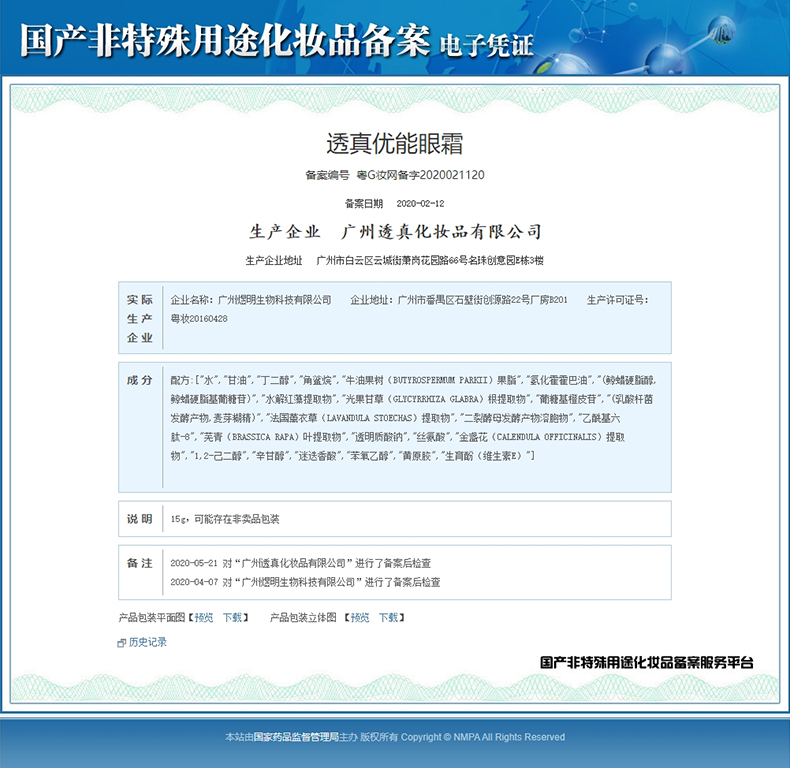Click the 说明 section label
Screen dimensions: 790x768
tap(140, 519)
